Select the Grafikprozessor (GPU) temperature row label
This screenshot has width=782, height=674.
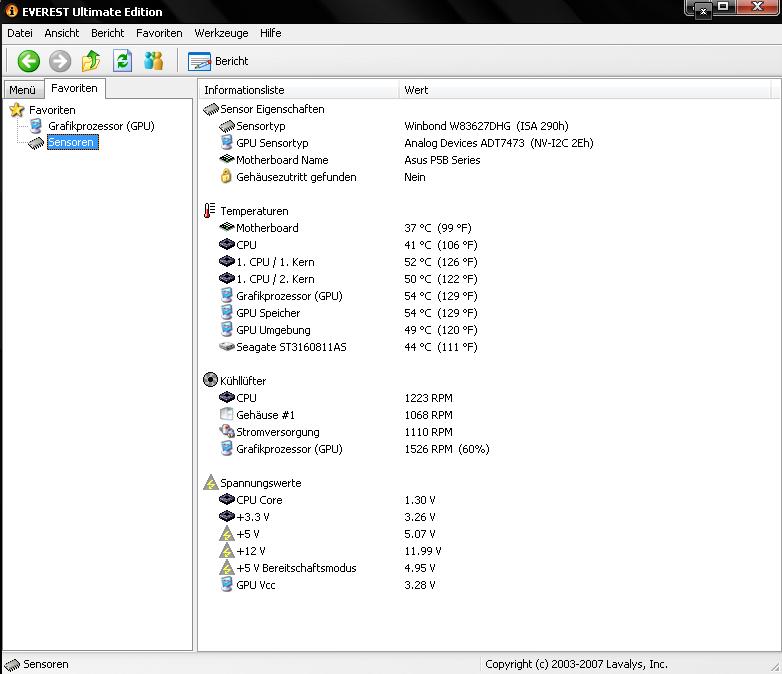tap(289, 296)
